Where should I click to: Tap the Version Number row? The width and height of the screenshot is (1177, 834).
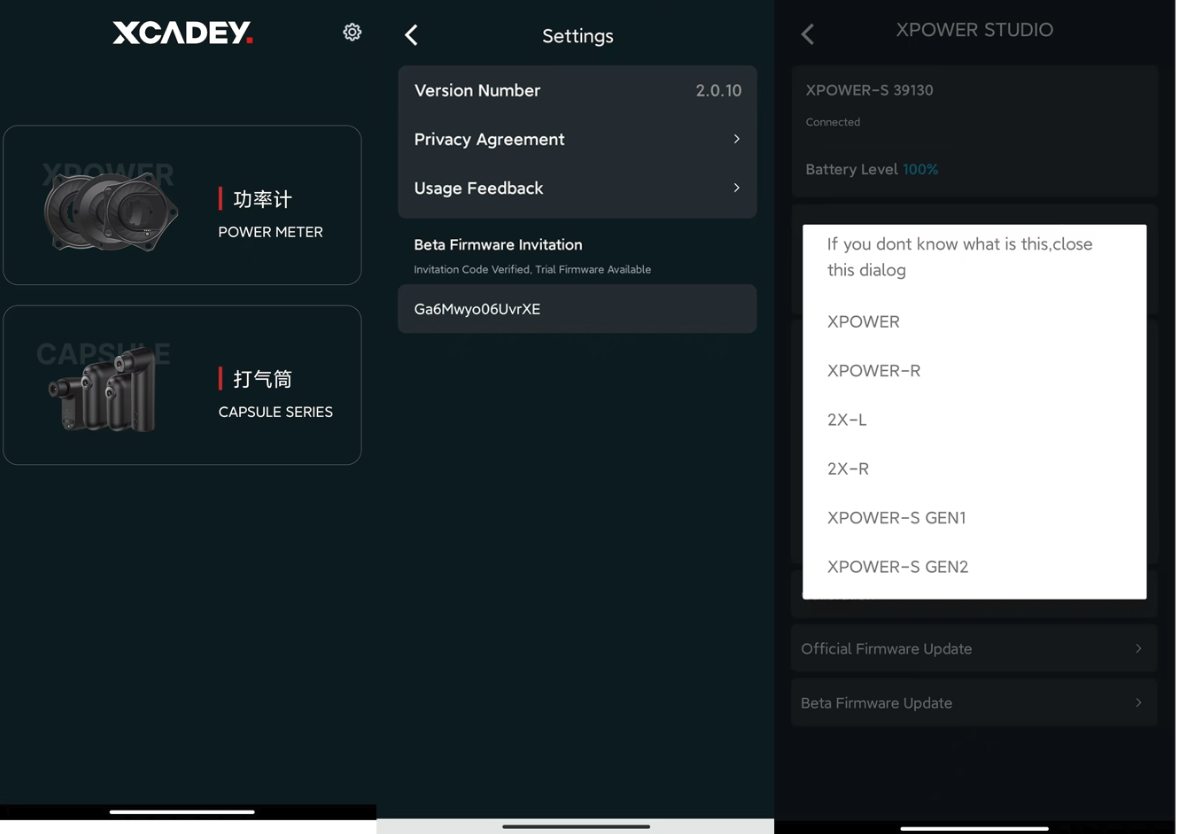click(577, 91)
